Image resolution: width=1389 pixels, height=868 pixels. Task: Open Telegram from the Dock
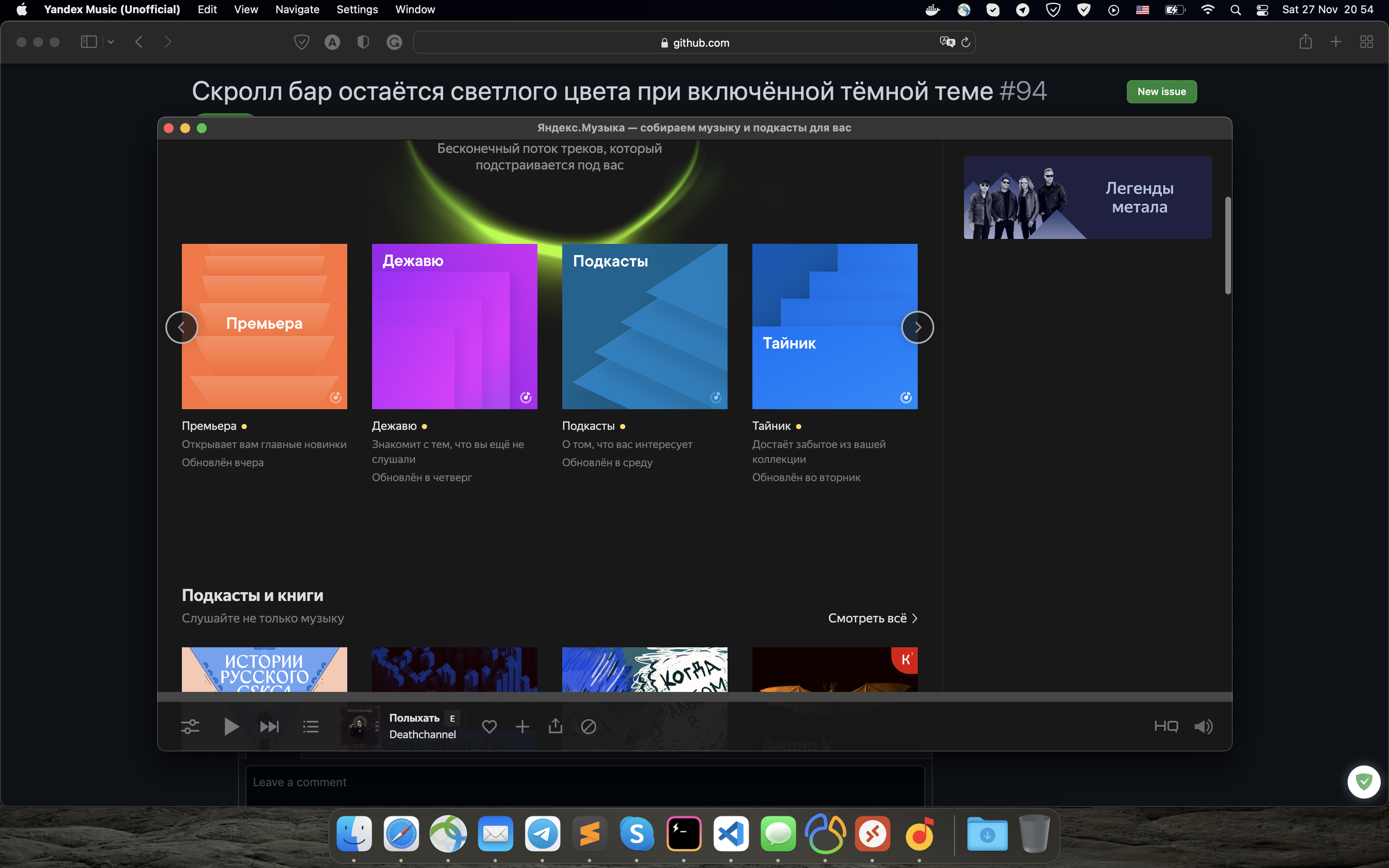tap(542, 834)
